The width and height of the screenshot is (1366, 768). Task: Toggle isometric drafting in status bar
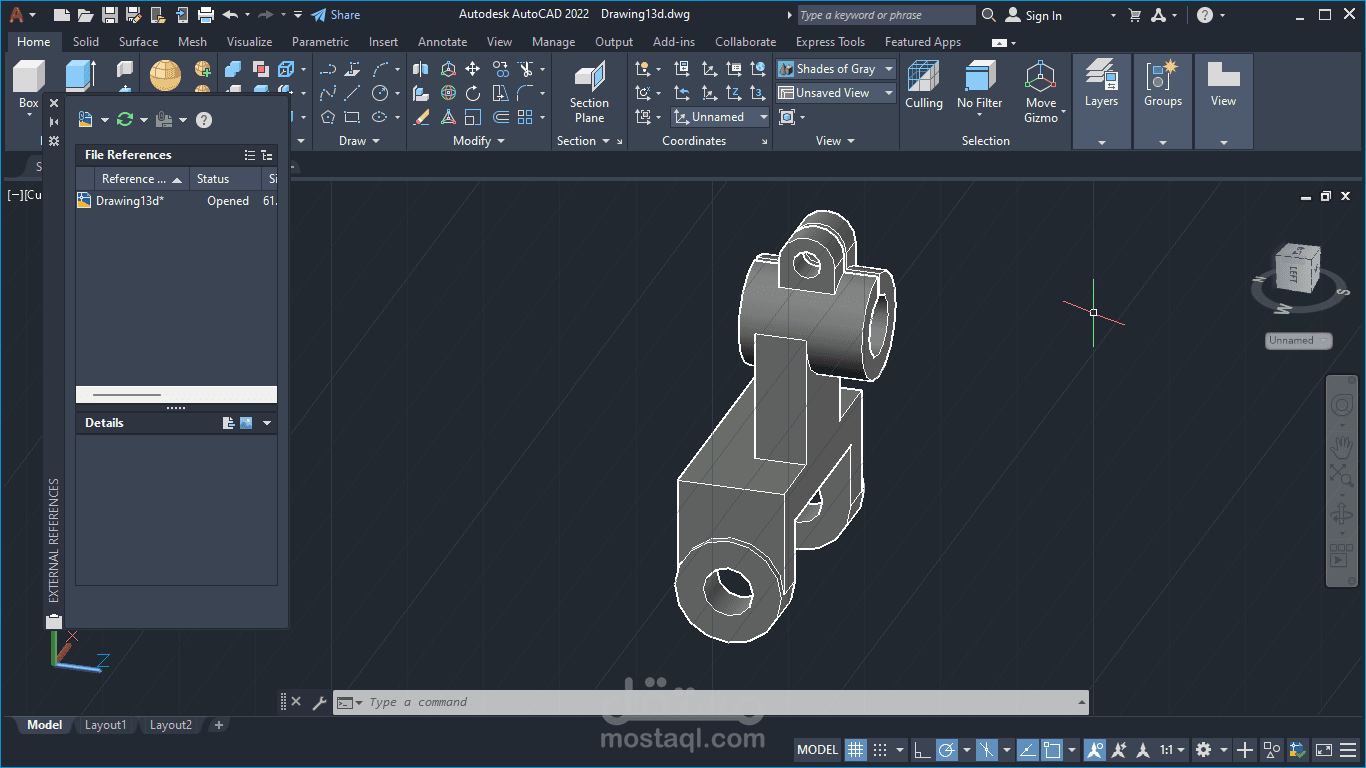pyautogui.click(x=987, y=749)
